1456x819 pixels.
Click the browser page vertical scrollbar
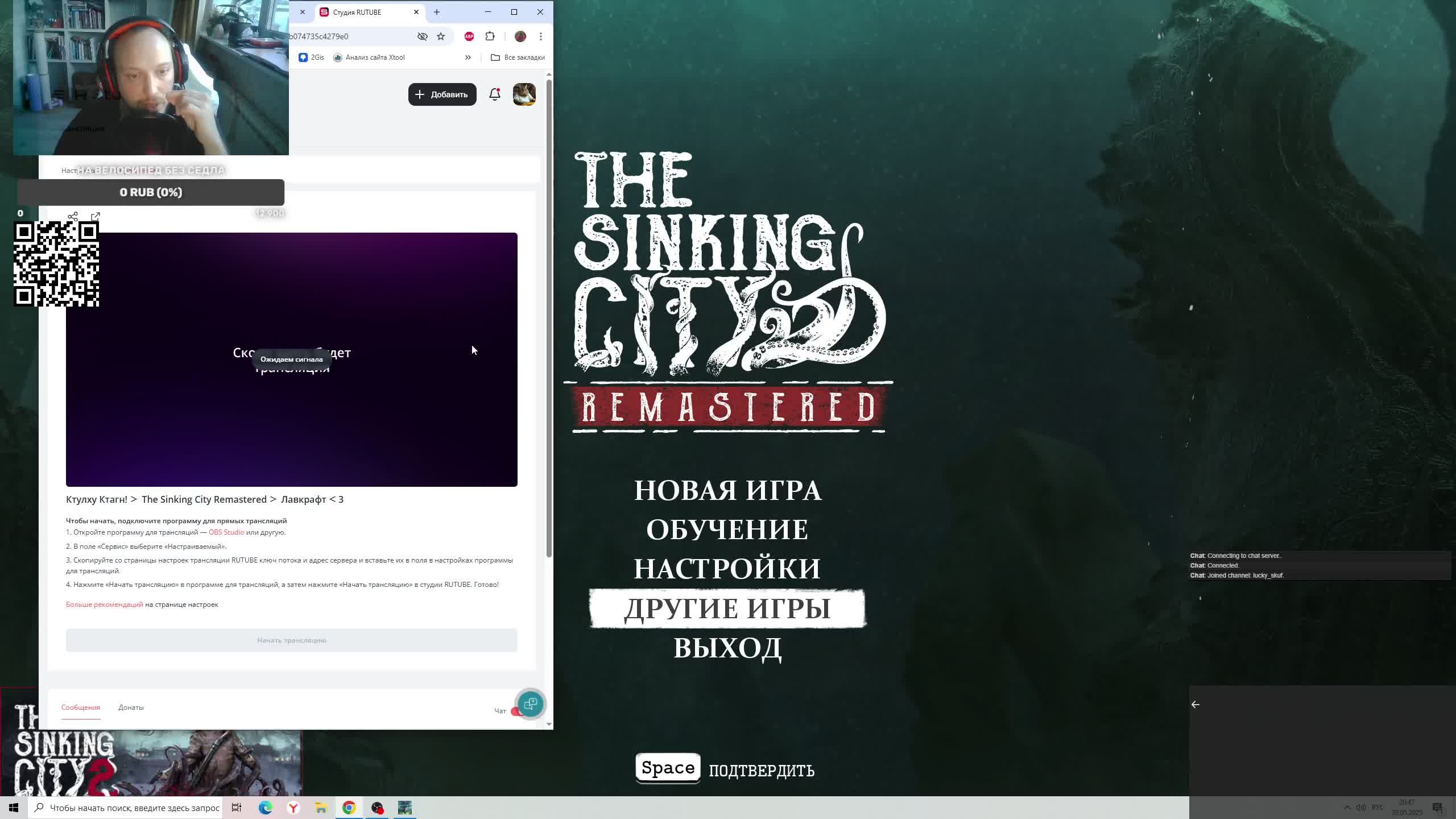(549, 318)
